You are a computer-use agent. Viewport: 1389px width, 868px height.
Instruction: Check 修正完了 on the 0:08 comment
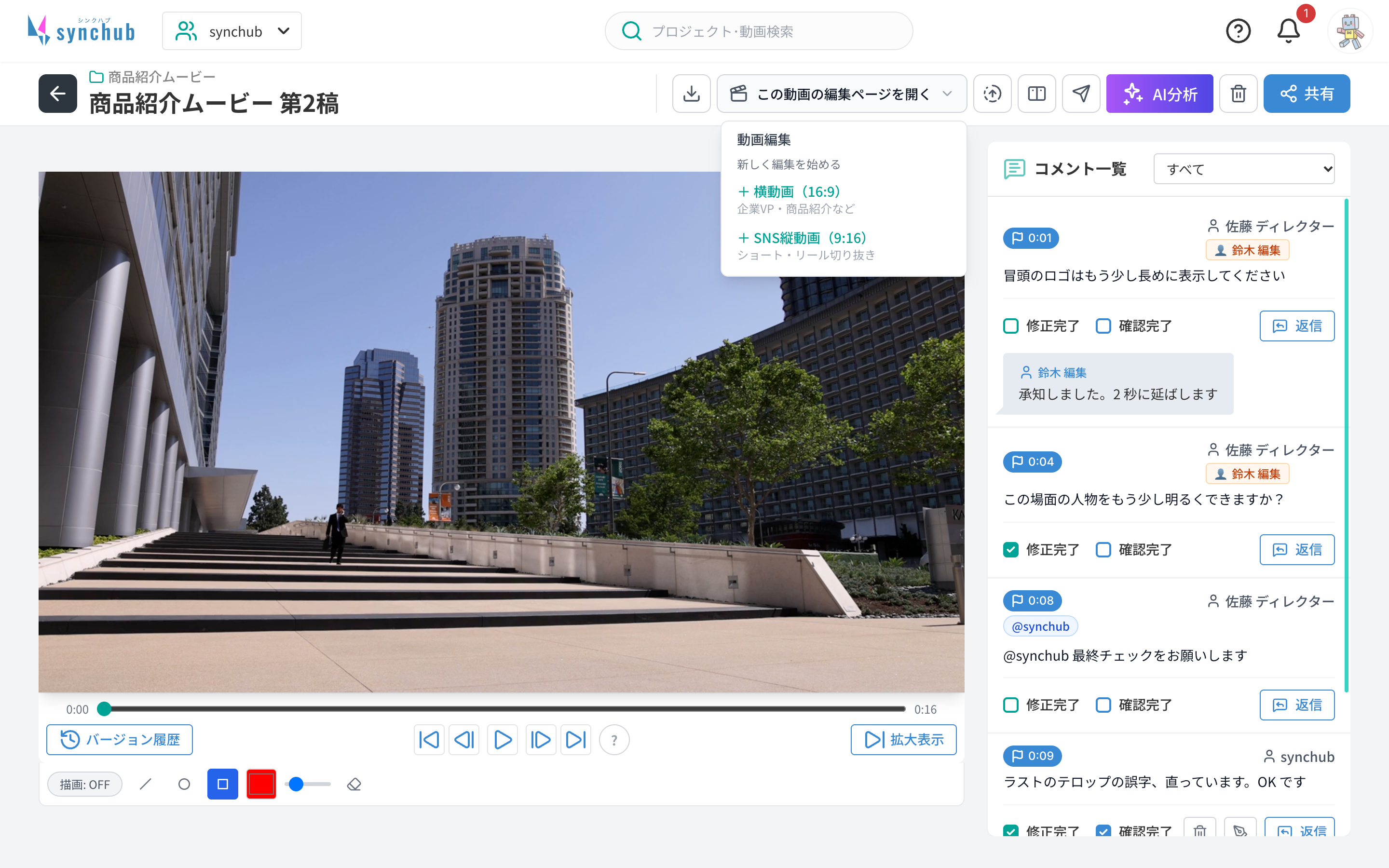pyautogui.click(x=1011, y=705)
